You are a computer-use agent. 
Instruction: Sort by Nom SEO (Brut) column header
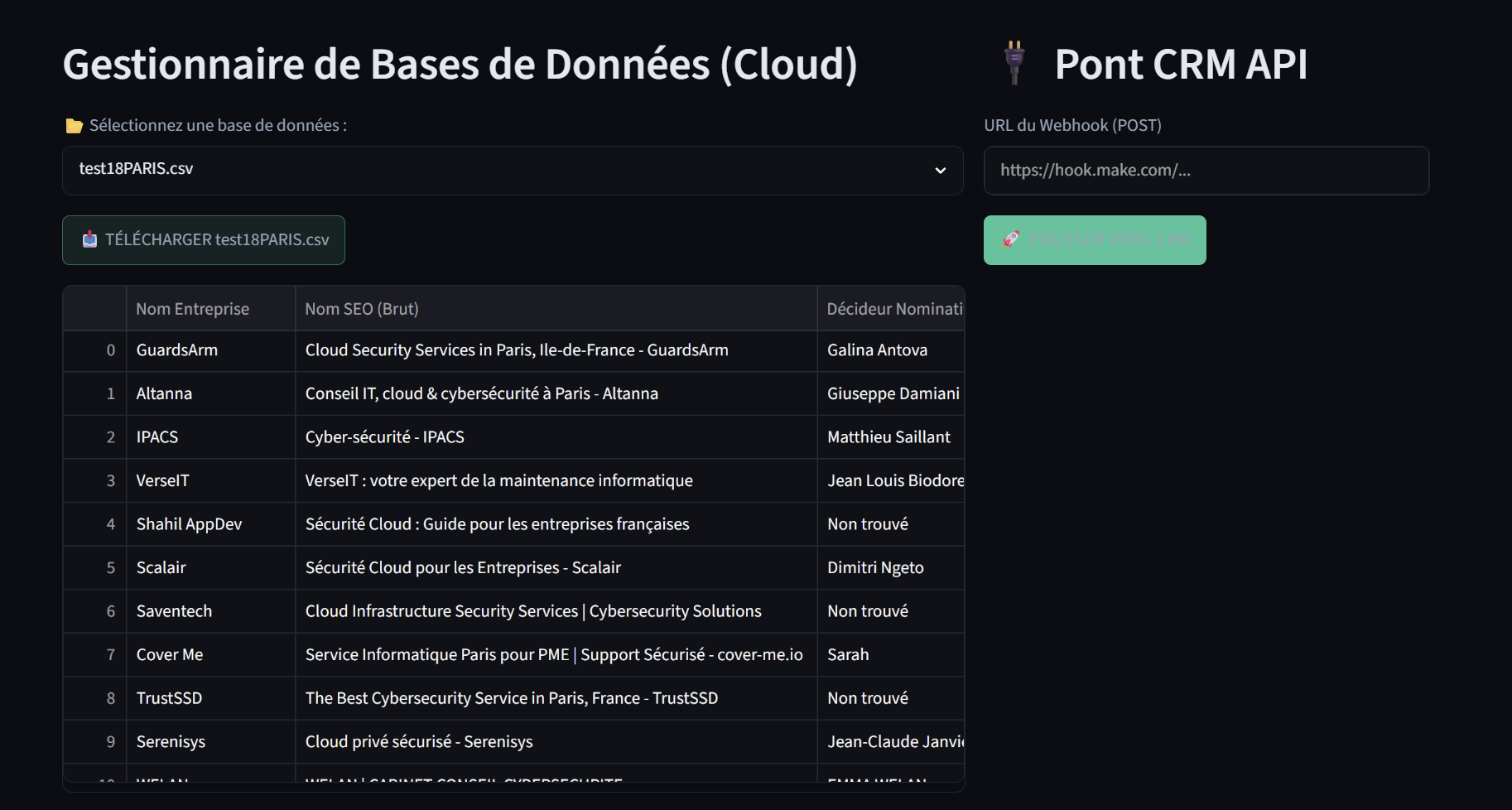[x=556, y=309]
